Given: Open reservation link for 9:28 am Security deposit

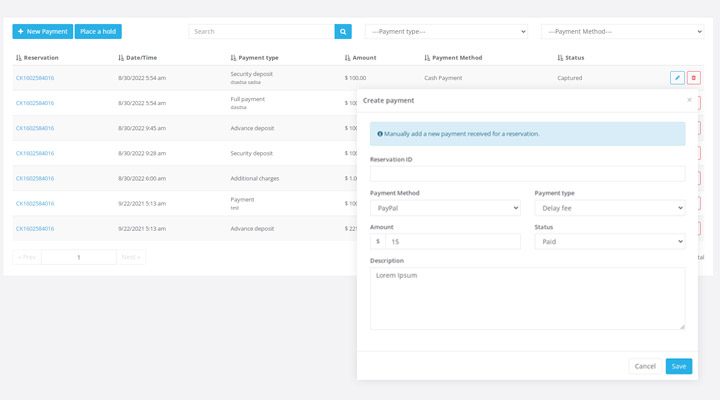Looking at the screenshot, I should pyautogui.click(x=35, y=153).
